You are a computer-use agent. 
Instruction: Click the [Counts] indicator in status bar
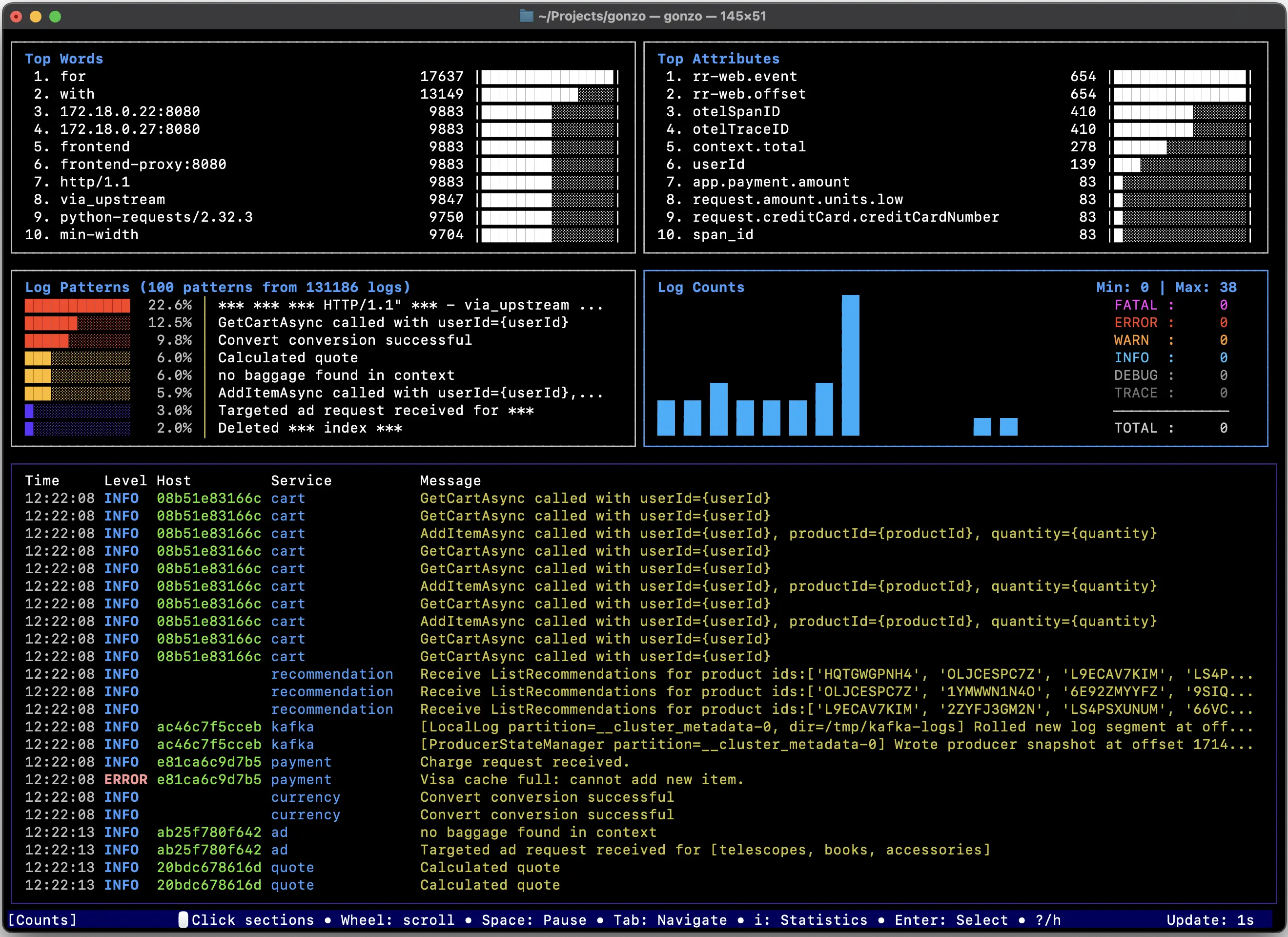(x=42, y=919)
